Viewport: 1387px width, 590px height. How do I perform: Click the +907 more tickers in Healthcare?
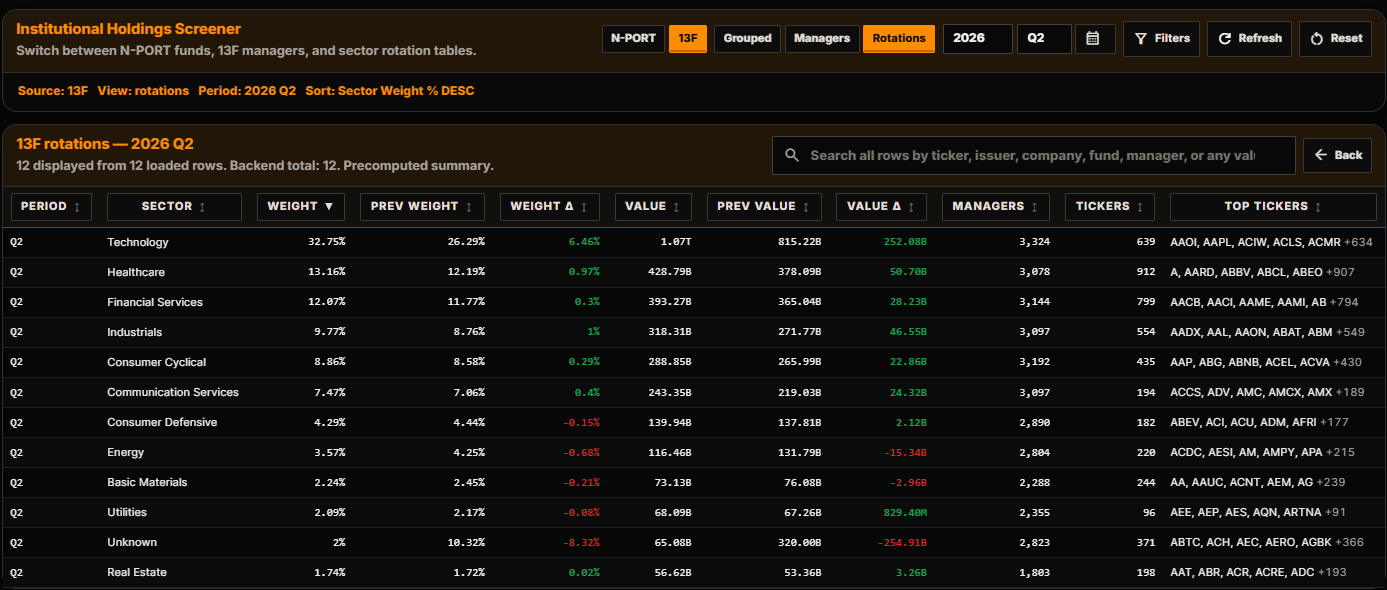[x=1341, y=272]
